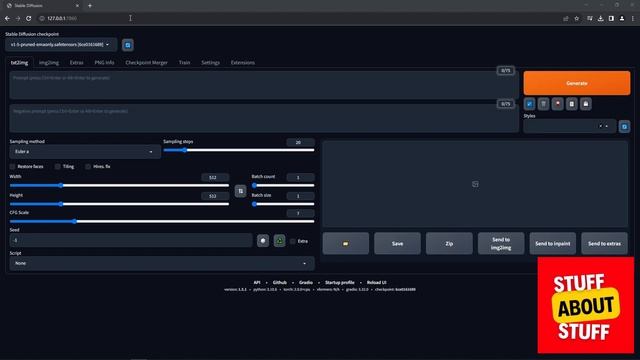This screenshot has width=640, height=360.
Task: Adjust the CFG Scale slider
Action: point(162,221)
